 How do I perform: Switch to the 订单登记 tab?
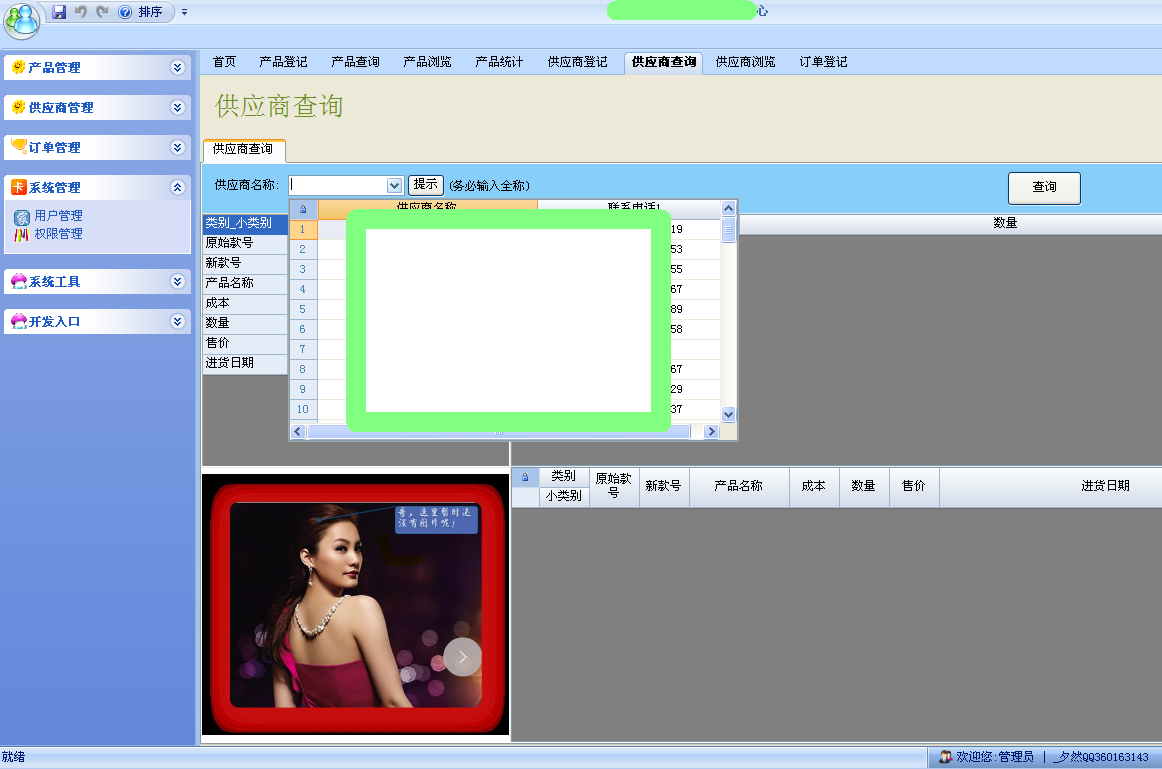click(823, 62)
